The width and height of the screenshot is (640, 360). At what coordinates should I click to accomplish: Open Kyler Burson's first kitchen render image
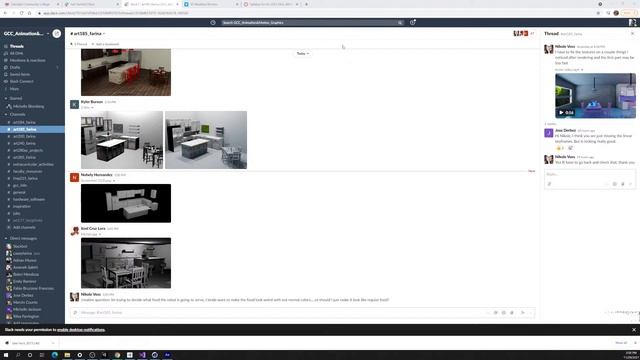122,140
